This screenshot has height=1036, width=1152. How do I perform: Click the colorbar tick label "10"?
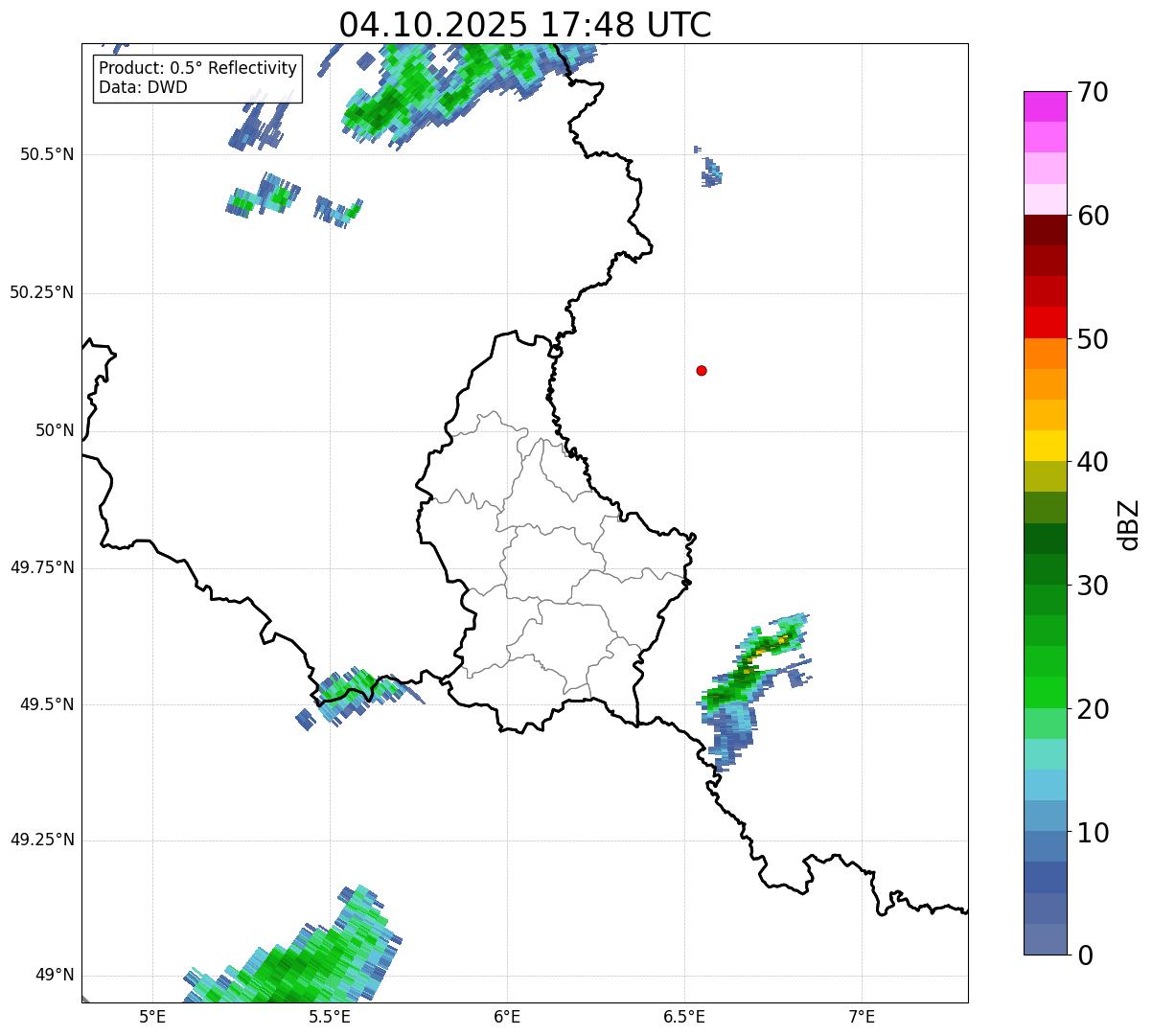coord(1093,832)
